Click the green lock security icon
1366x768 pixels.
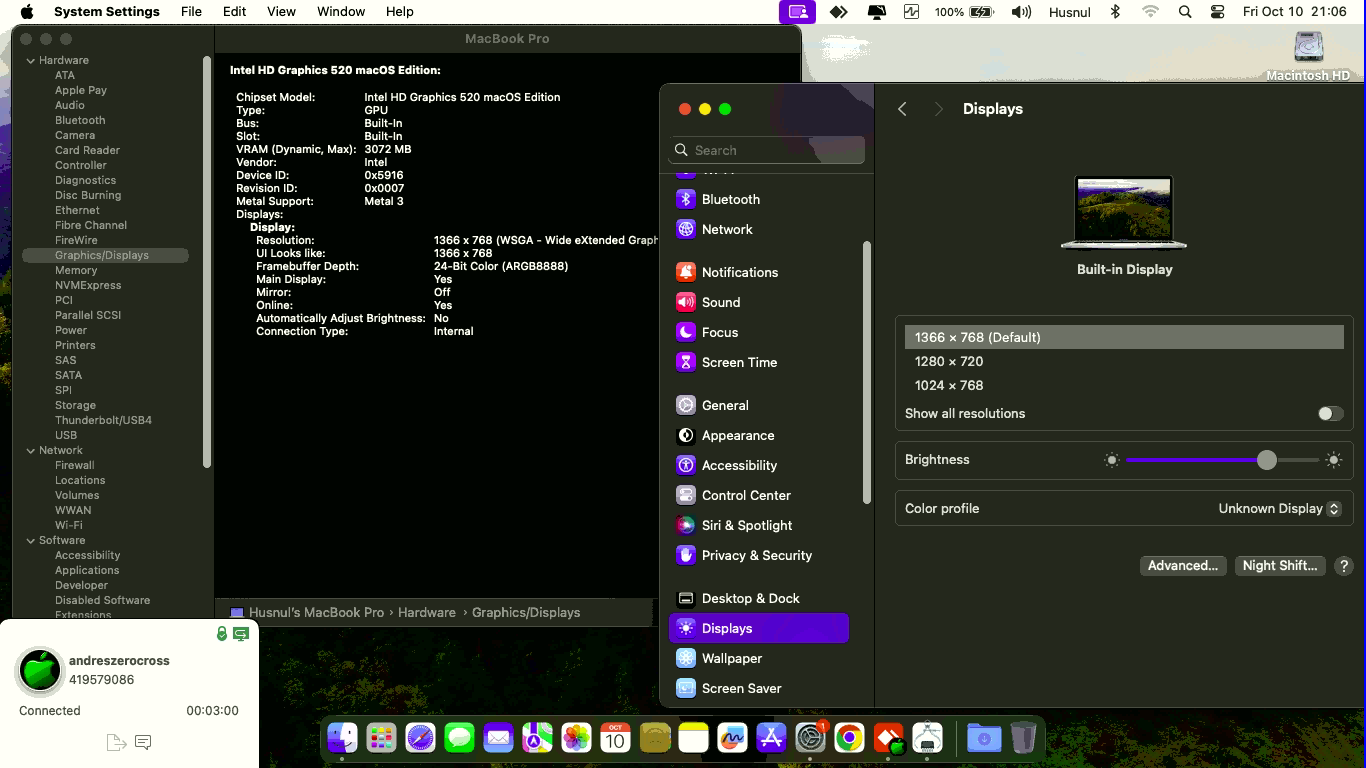click(x=222, y=634)
